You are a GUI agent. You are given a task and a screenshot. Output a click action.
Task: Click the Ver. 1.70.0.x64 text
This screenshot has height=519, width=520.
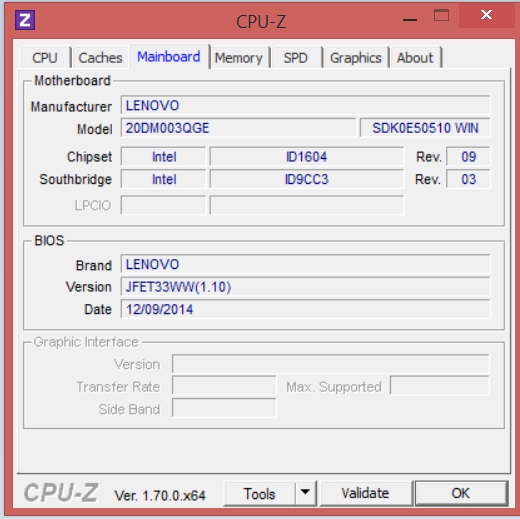(x=160, y=496)
